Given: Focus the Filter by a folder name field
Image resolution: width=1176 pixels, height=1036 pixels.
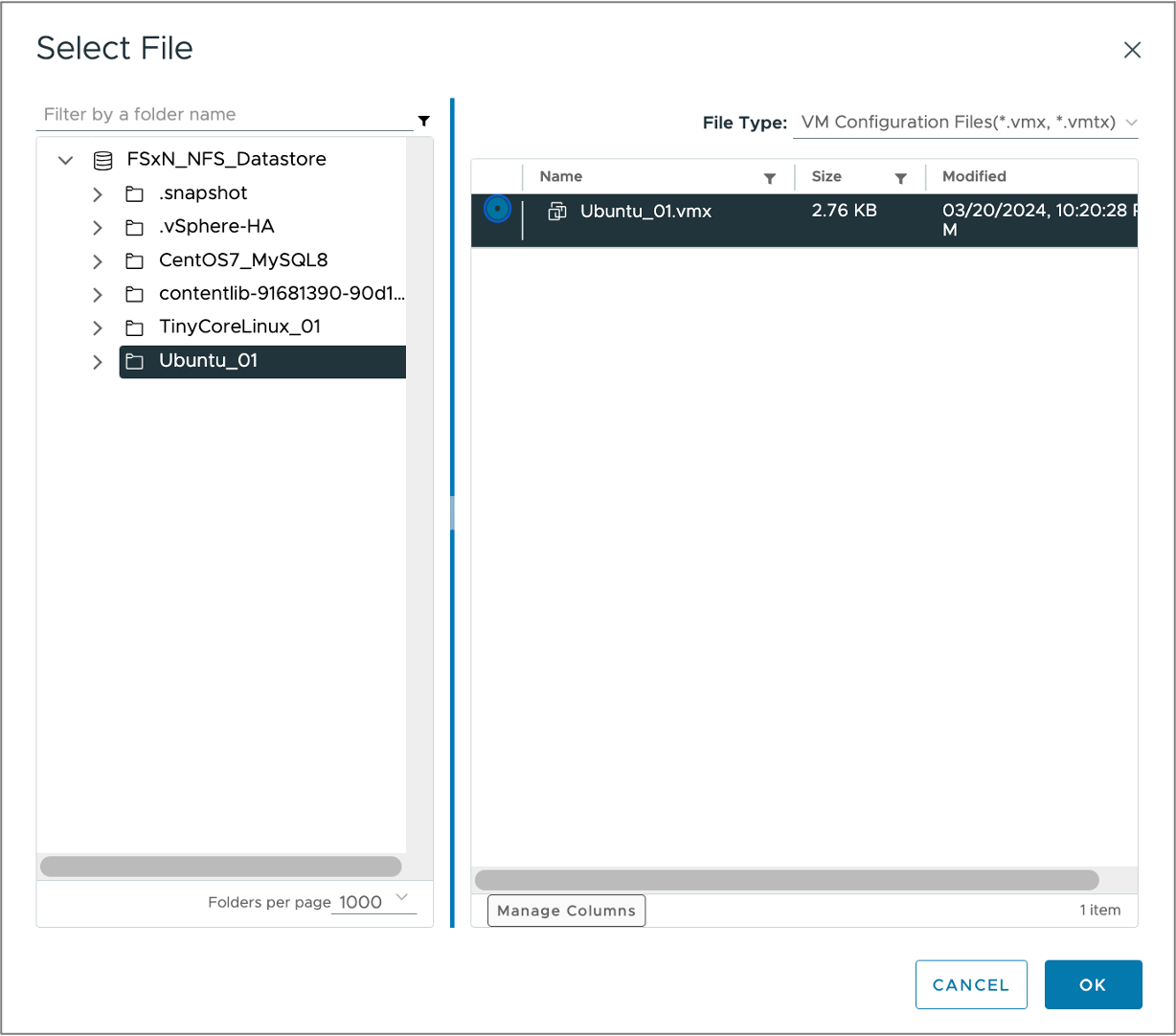Looking at the screenshot, I should click(x=225, y=115).
